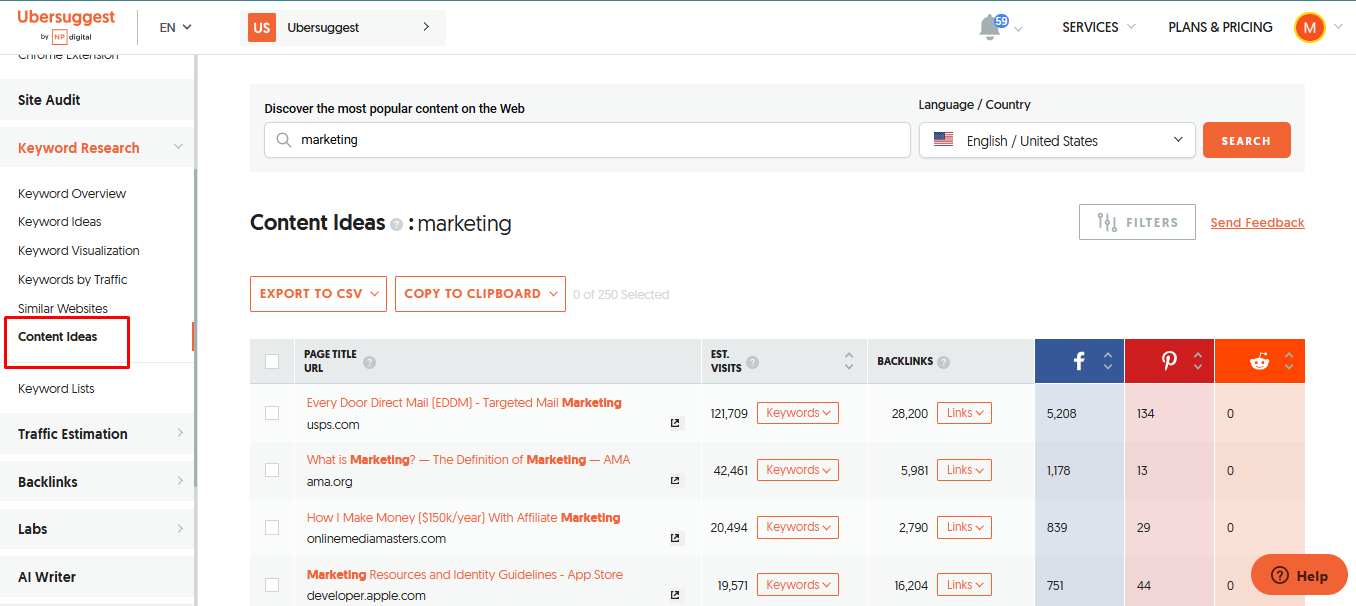Expand the Export to CSV dropdown

[318, 294]
